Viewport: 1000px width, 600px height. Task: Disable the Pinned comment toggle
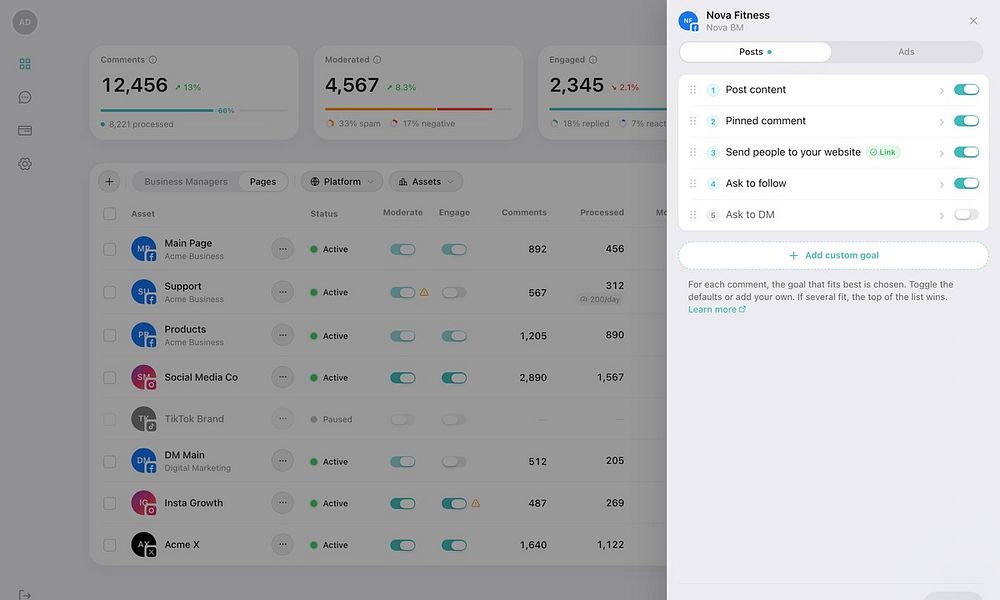966,121
